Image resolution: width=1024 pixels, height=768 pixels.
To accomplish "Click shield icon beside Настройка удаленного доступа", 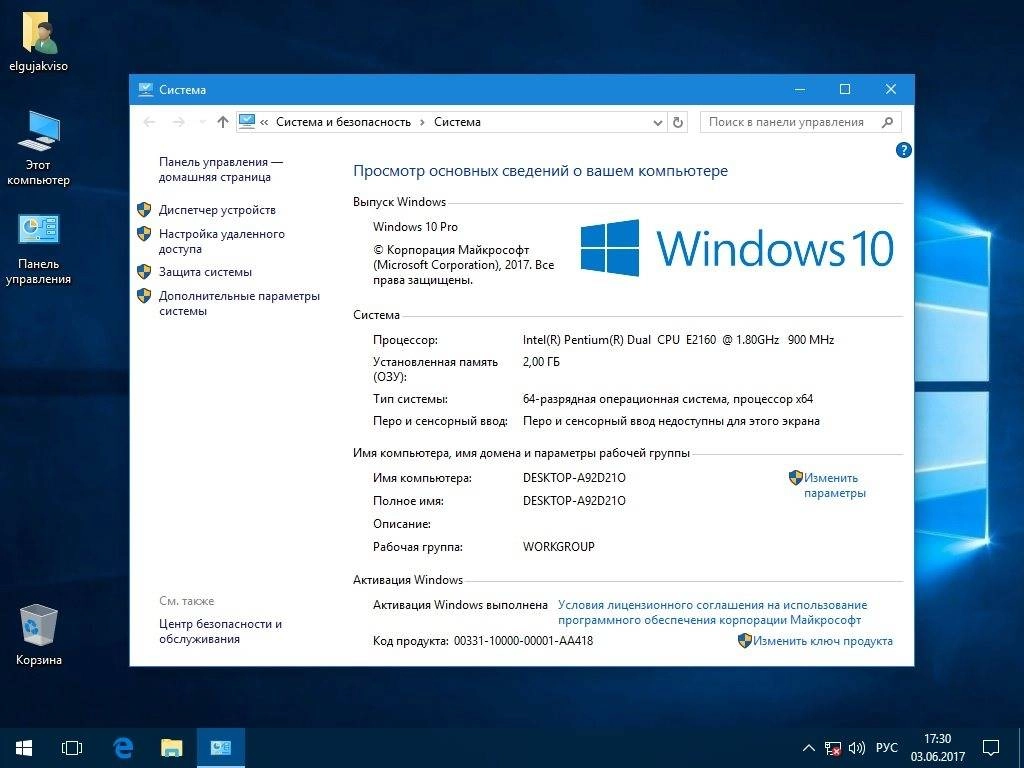I will [x=144, y=233].
